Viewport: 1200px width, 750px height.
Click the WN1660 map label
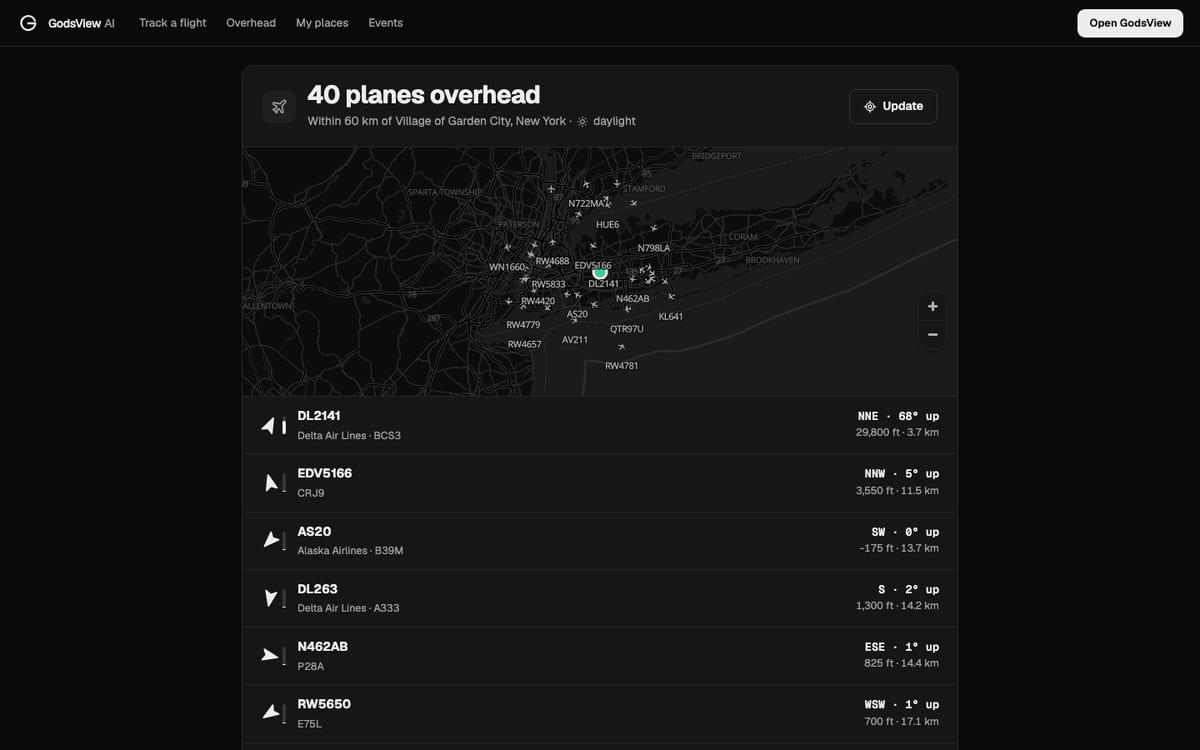[x=507, y=267]
